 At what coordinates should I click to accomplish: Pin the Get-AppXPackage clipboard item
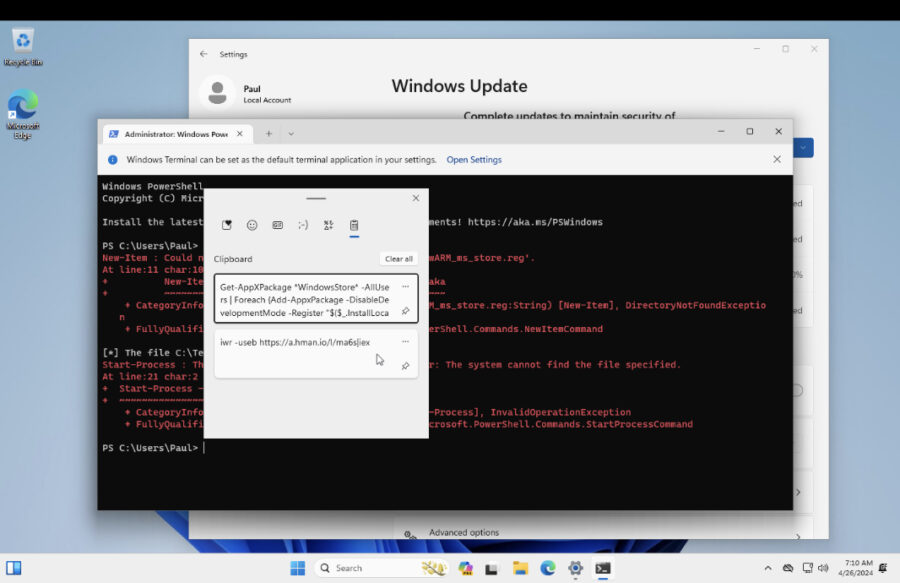click(405, 311)
